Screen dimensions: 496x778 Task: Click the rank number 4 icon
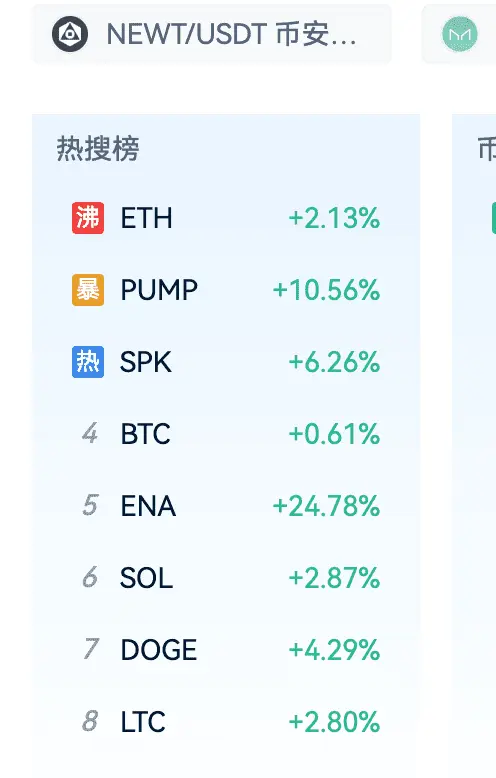[x=90, y=434]
